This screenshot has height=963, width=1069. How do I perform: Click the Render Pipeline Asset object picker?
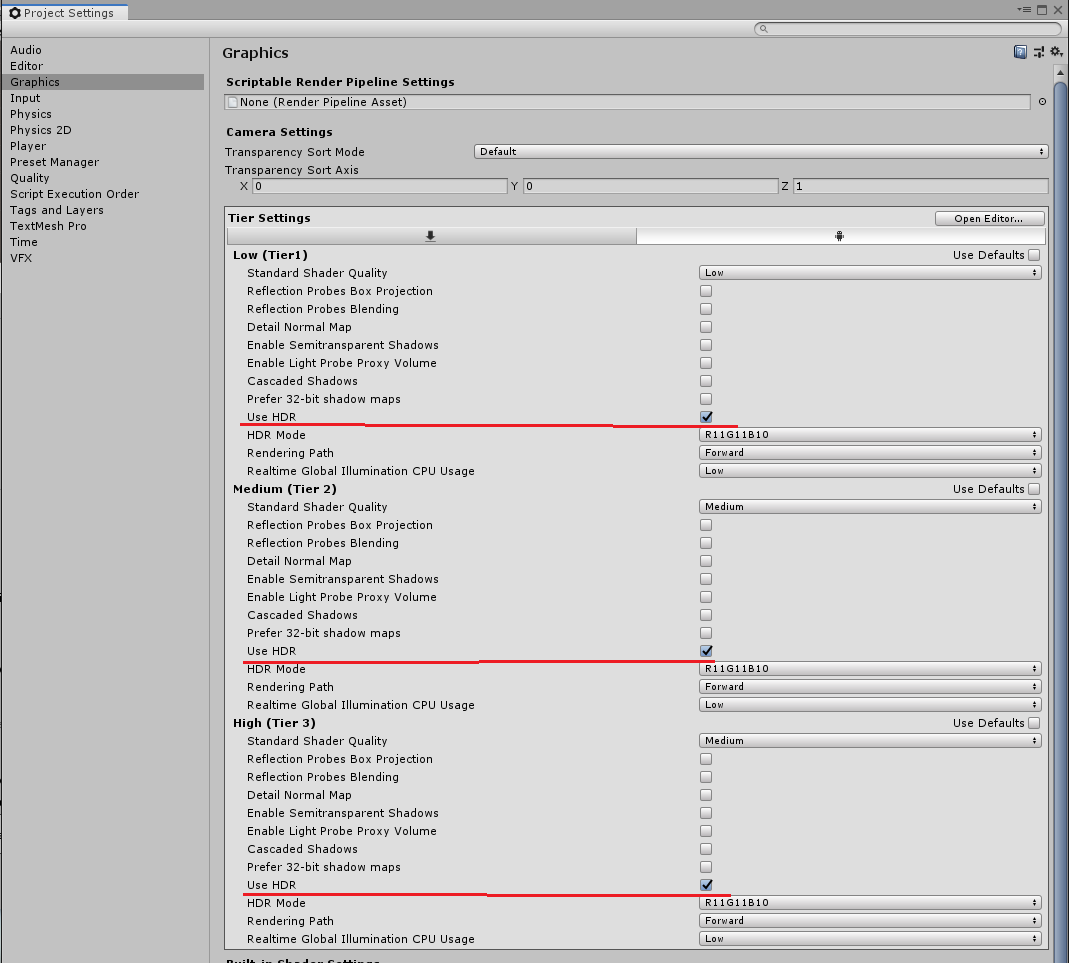(1042, 102)
